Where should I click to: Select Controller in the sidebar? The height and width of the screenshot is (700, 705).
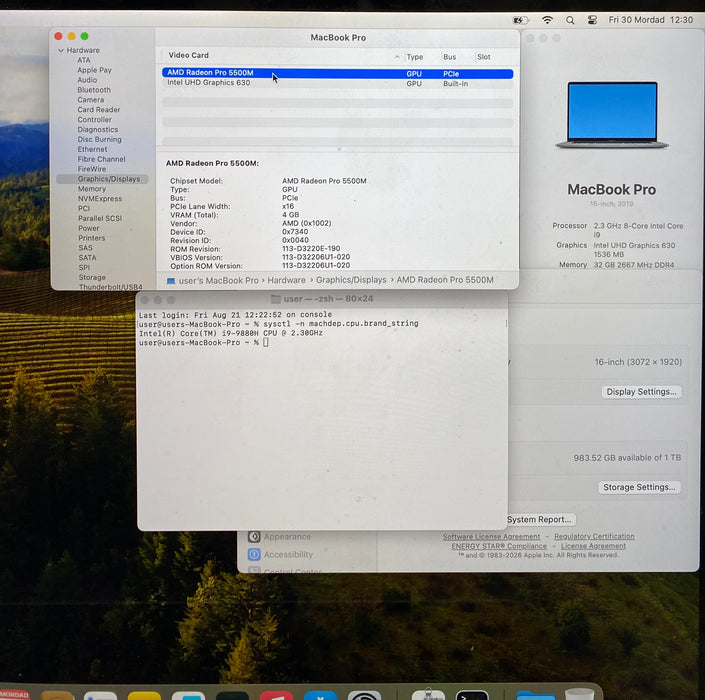pos(94,120)
